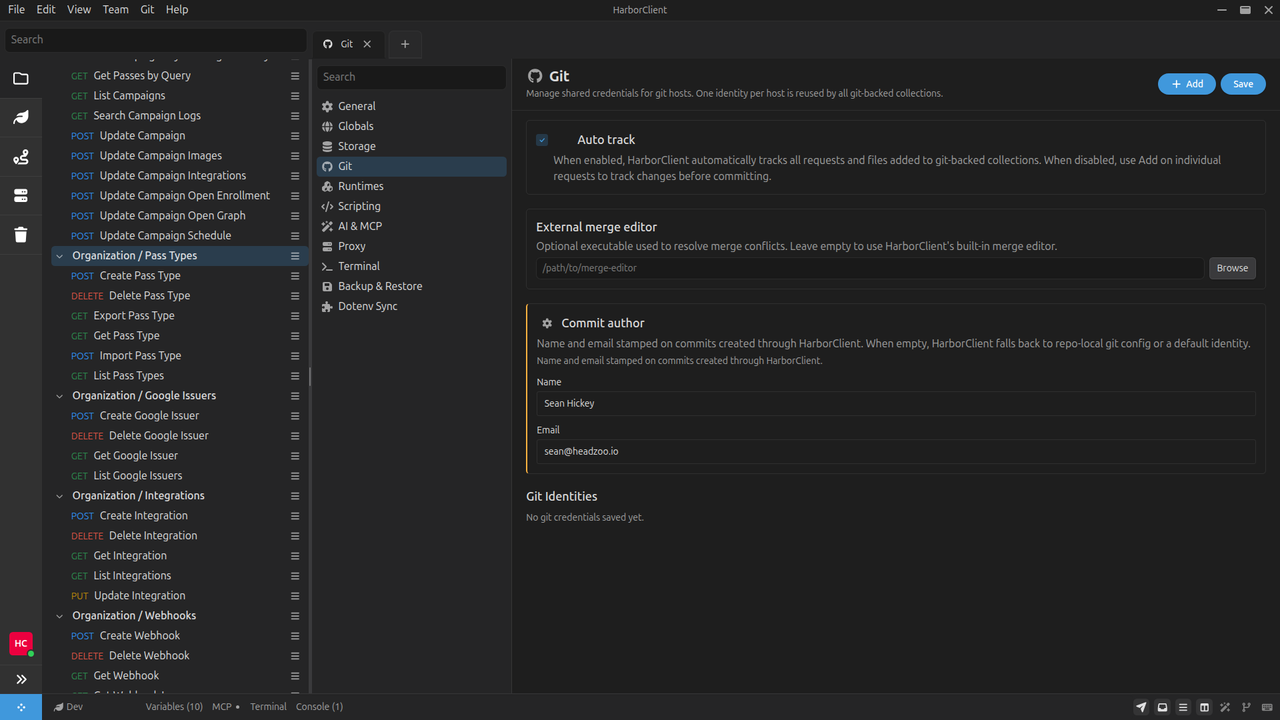Open the Edit menu
1280x720 pixels.
pos(46,9)
